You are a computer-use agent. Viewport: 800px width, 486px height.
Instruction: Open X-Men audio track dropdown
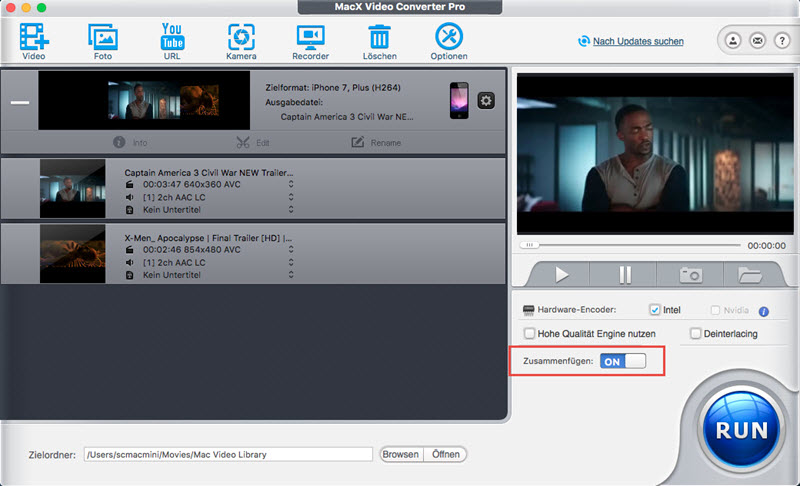(x=291, y=262)
